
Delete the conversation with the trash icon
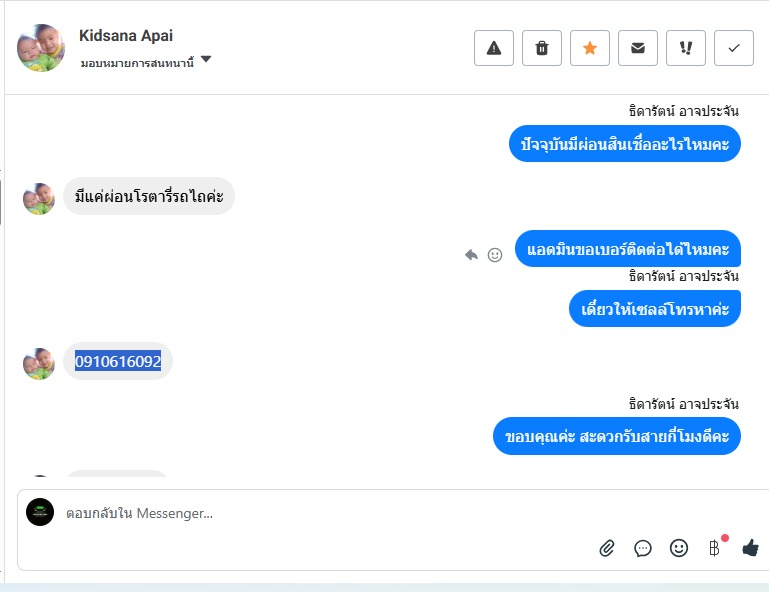(x=542, y=48)
